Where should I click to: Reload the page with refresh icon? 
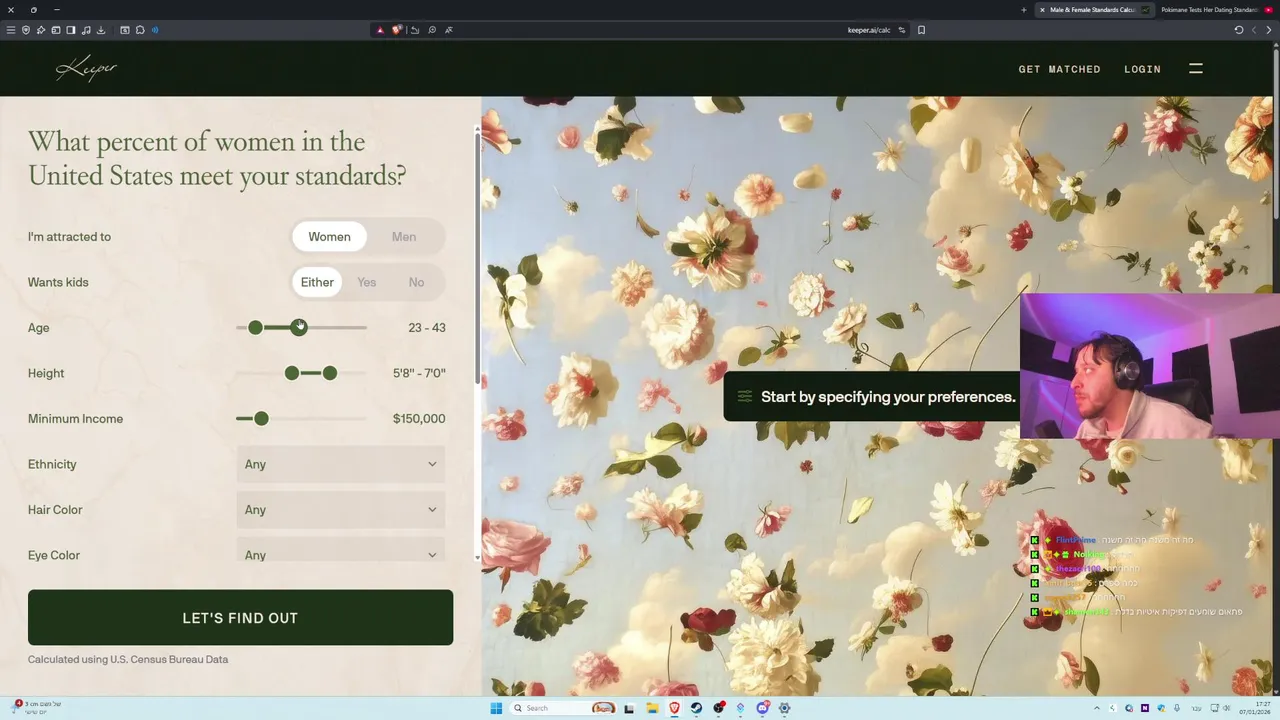point(1239,30)
